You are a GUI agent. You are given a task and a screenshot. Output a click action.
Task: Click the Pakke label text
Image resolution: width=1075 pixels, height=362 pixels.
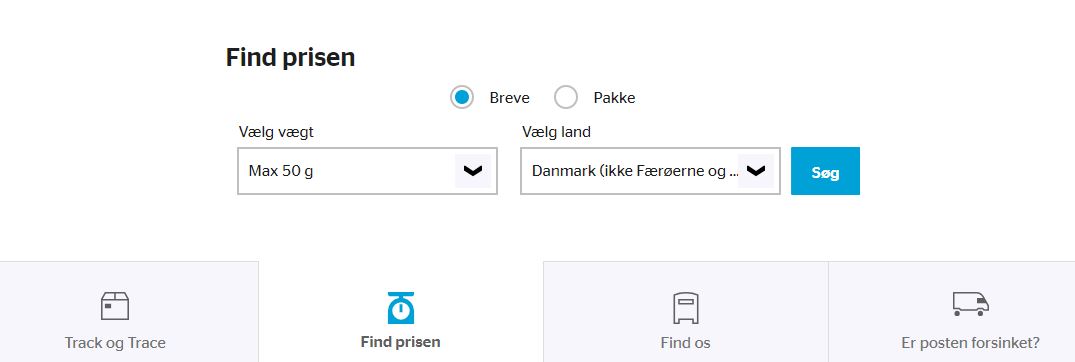(614, 98)
